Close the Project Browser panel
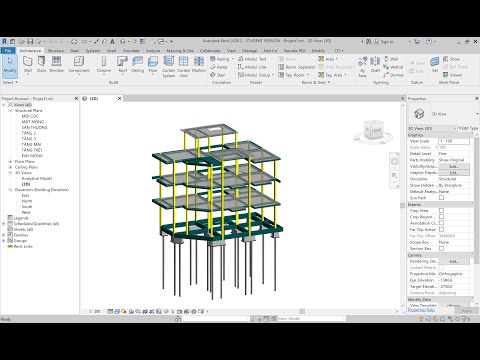Screen dimensions: 480x360 [76, 99]
